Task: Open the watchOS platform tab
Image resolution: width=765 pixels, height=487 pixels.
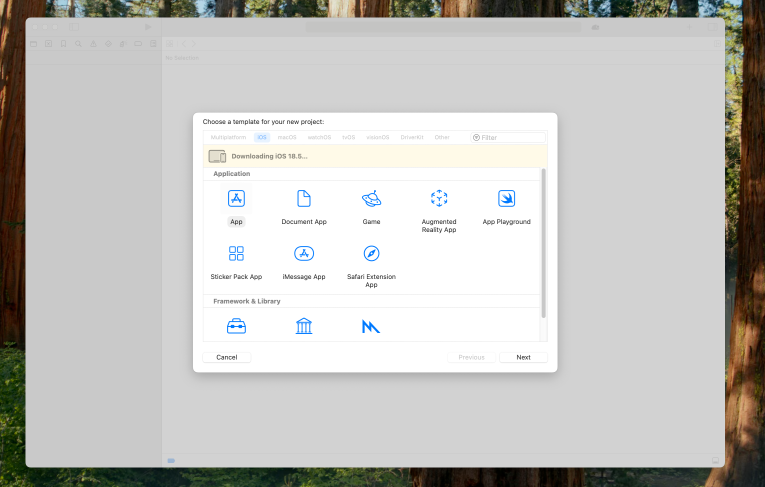Action: click(319, 137)
